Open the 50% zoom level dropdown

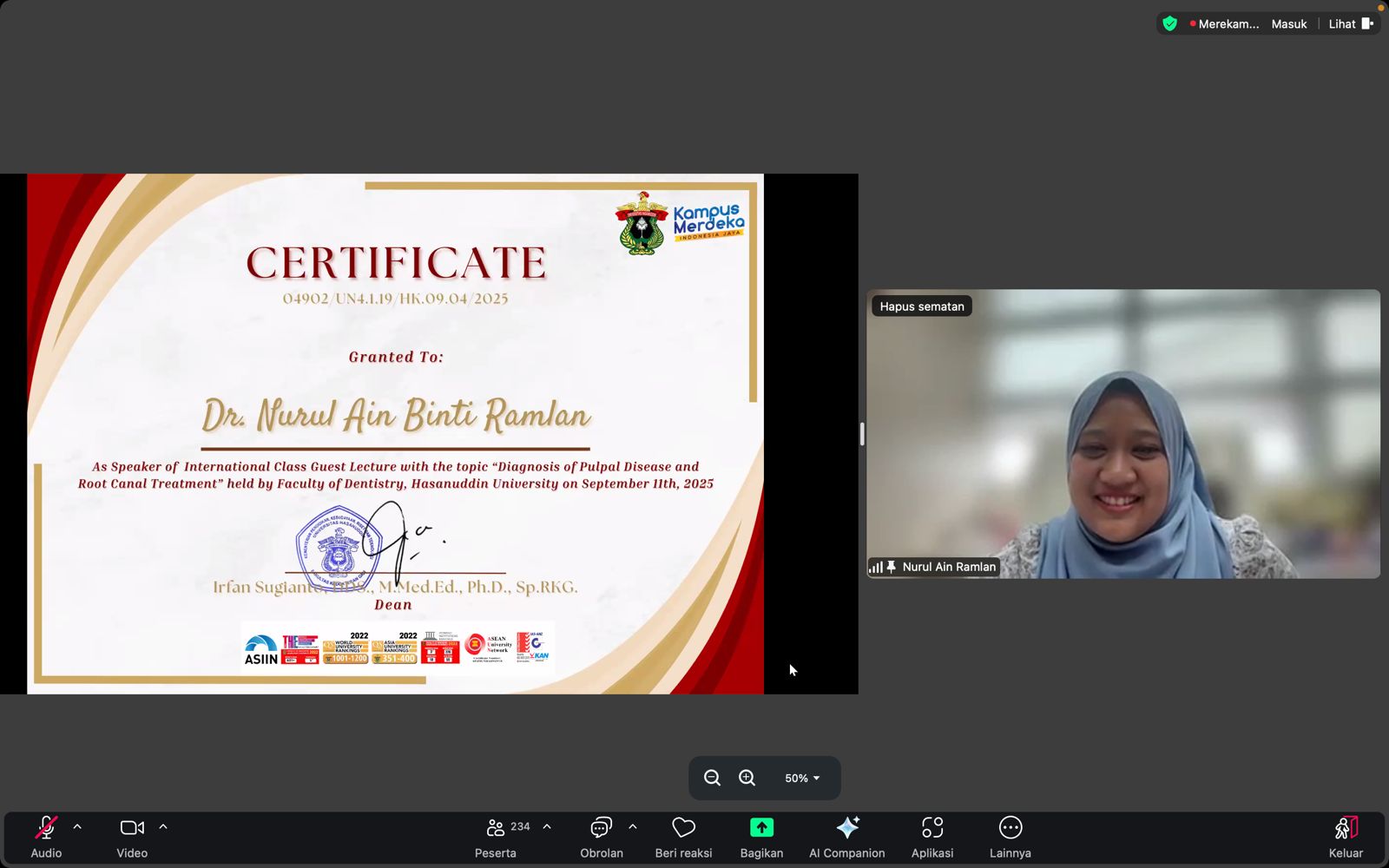click(x=802, y=778)
